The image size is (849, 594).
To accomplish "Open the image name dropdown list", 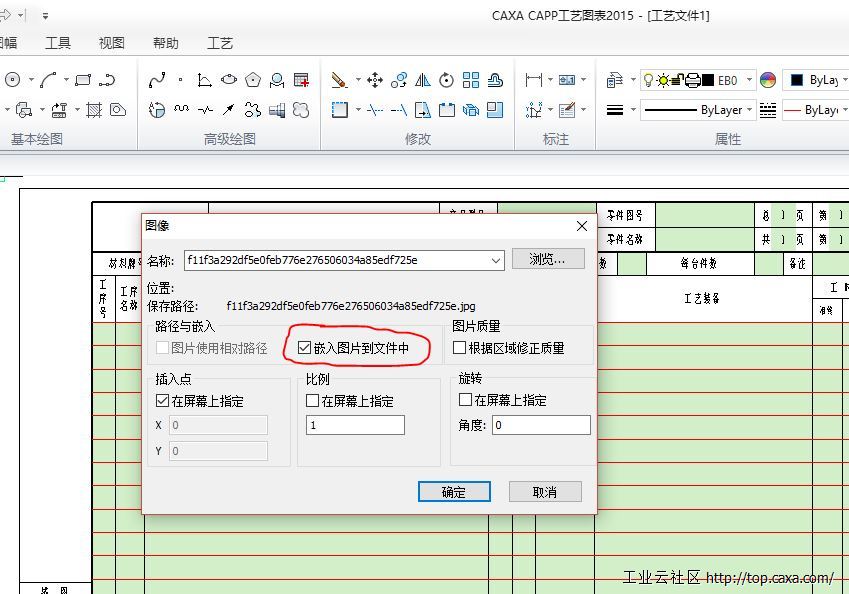I will click(x=497, y=260).
